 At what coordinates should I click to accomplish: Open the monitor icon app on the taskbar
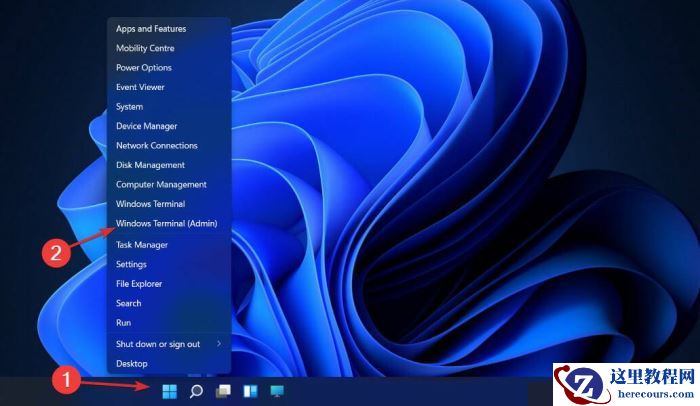(277, 391)
